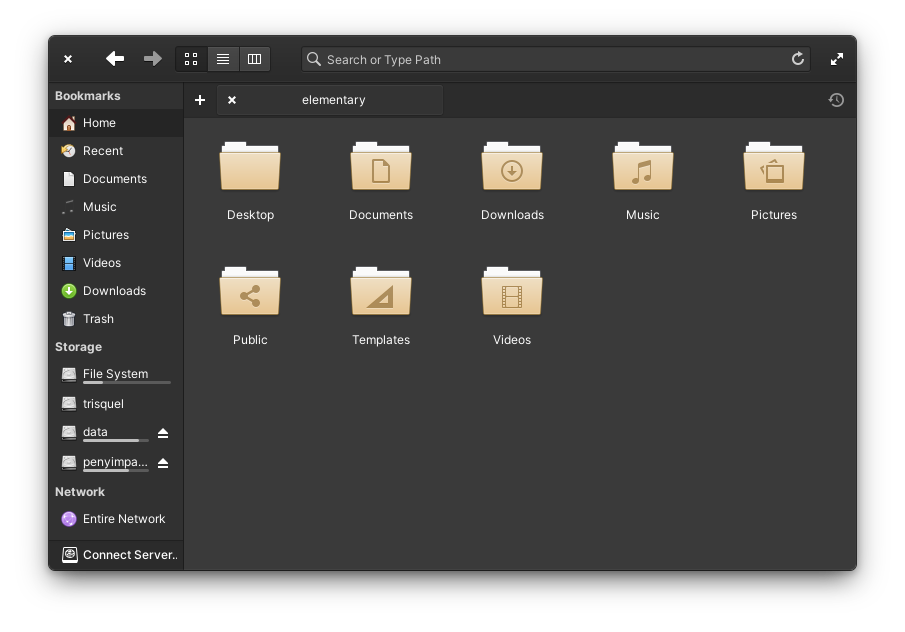Eject the penyimpa... drive
The width and height of the screenshot is (905, 632).
pyautogui.click(x=163, y=463)
